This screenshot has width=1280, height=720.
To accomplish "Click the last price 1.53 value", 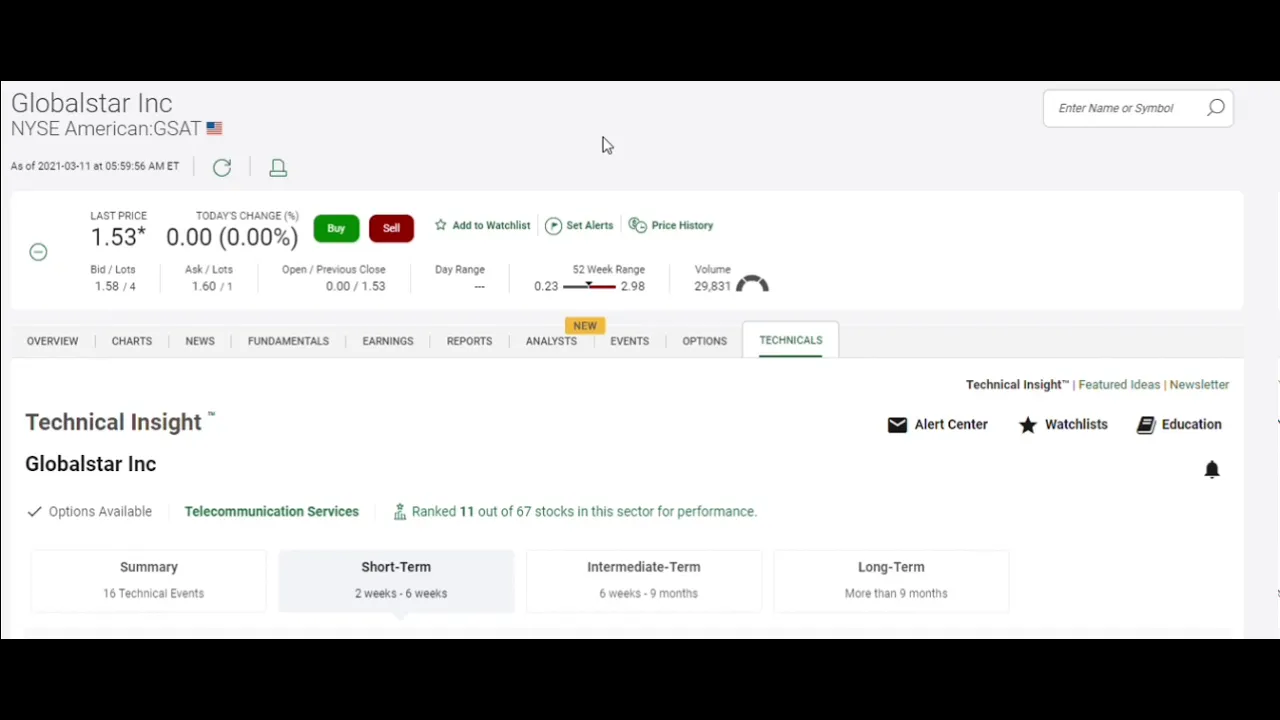I will [x=118, y=237].
